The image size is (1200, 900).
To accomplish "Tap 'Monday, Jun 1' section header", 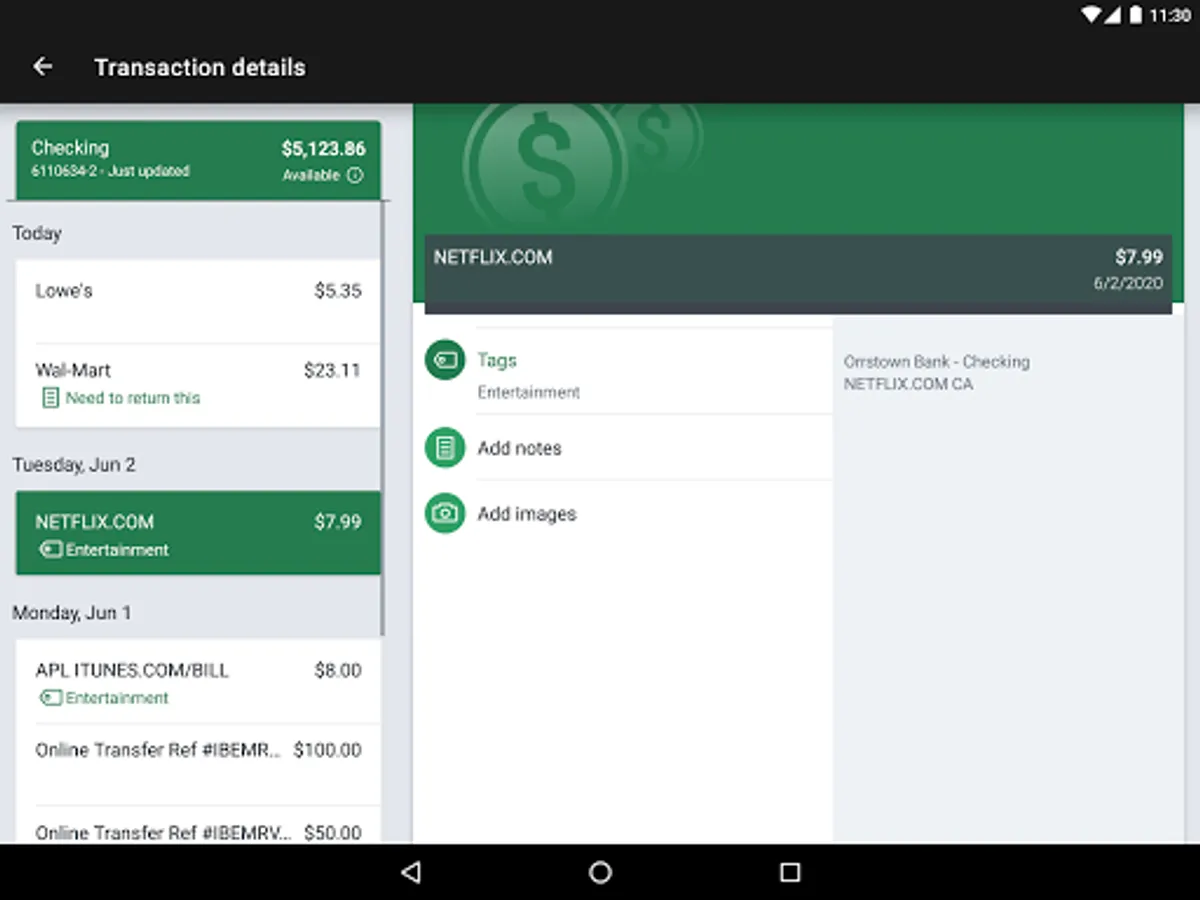I will point(72,613).
